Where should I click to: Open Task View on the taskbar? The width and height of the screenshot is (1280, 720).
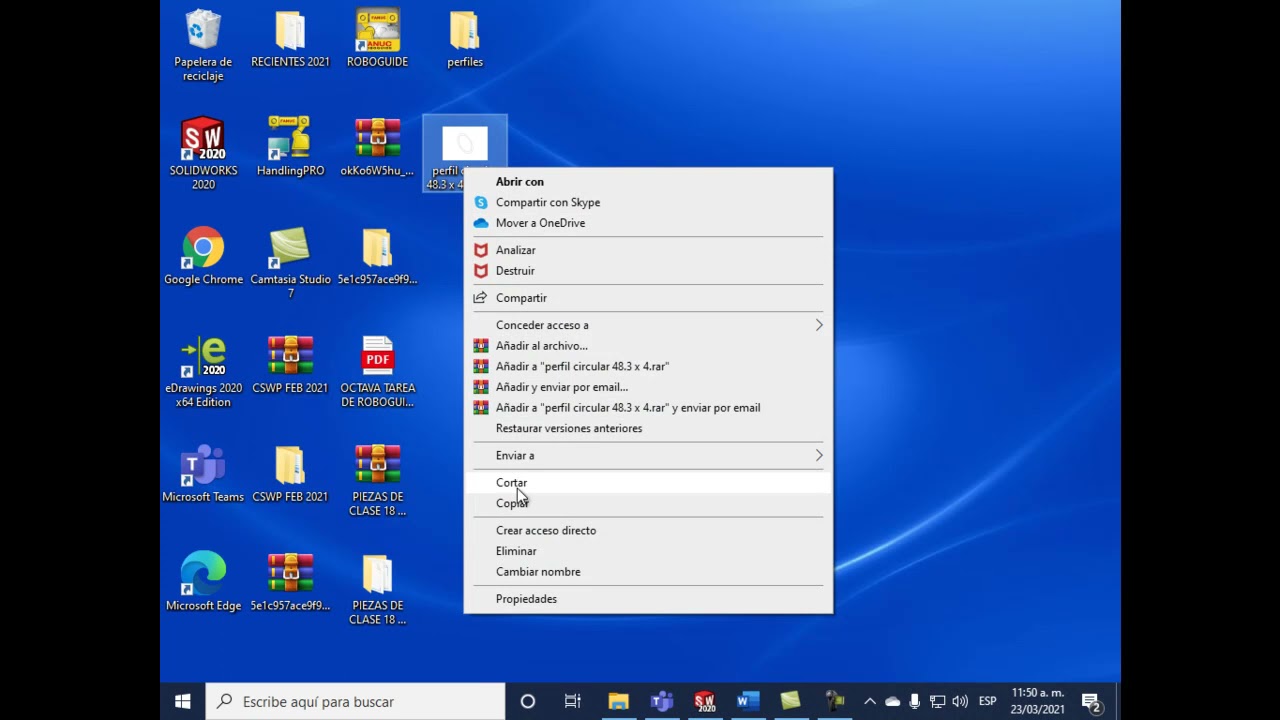point(572,701)
